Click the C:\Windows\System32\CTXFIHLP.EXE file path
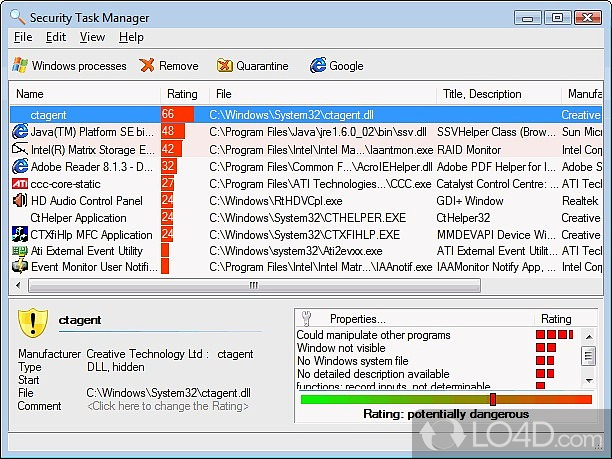 (304, 235)
